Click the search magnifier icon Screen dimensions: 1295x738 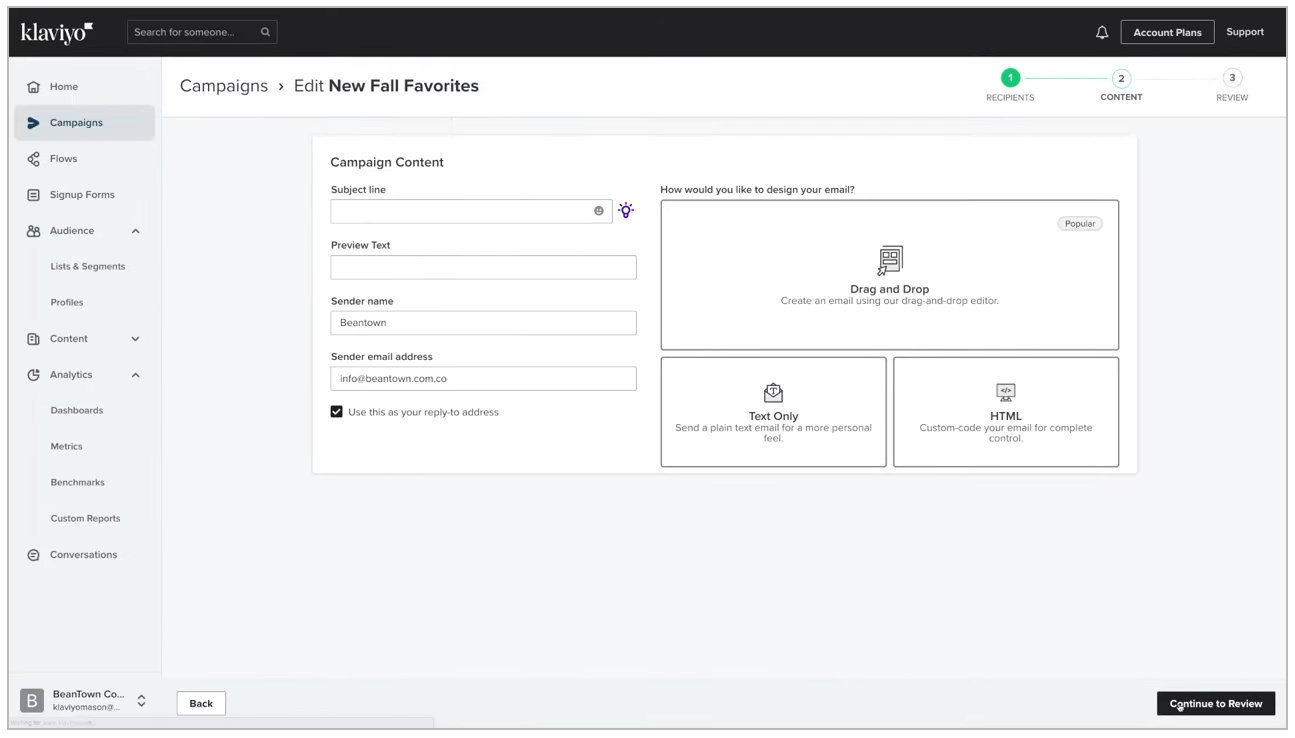click(265, 32)
